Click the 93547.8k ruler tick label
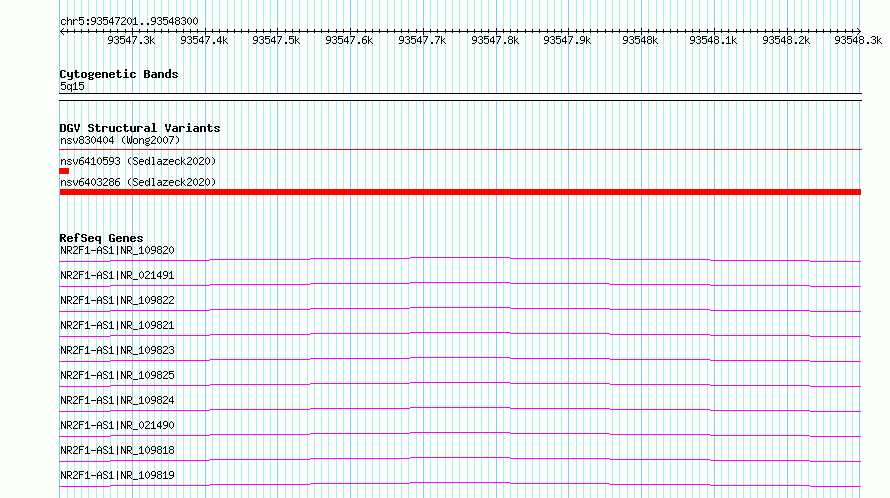Viewport: 890px width, 498px height. tap(495, 40)
